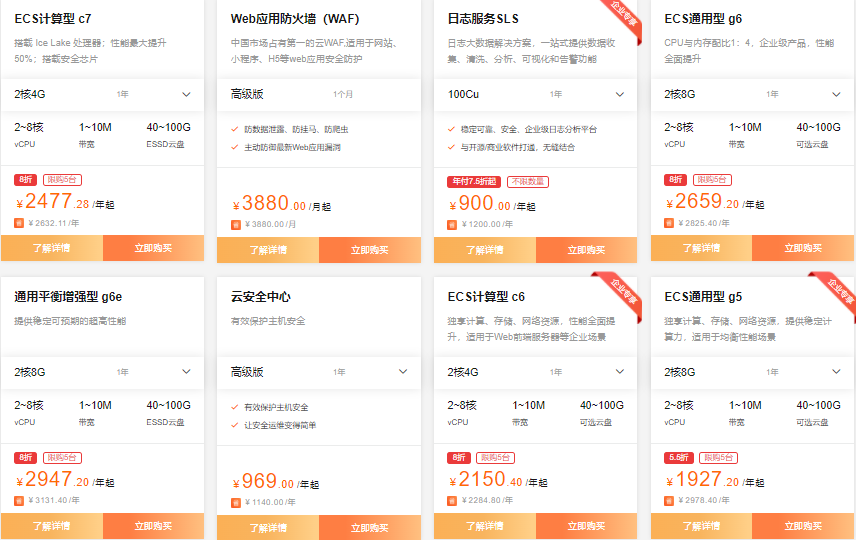
Task: Click the checkmark beside 有效保护主机安全
Action: [235, 407]
